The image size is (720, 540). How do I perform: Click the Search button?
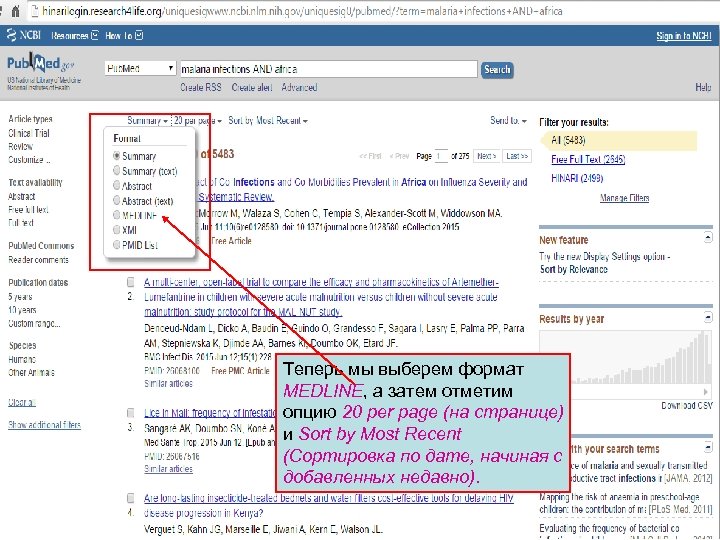click(497, 69)
